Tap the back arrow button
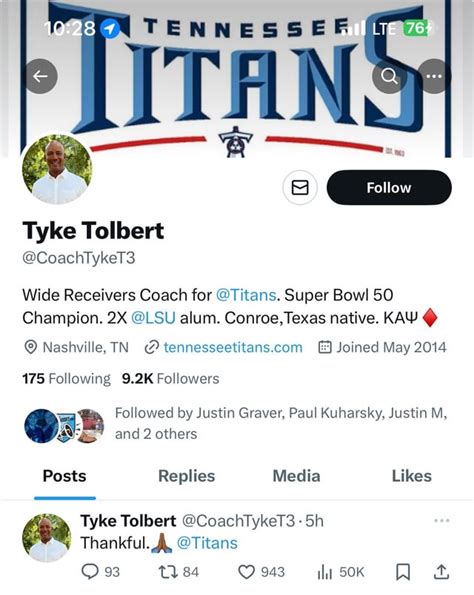This screenshot has width=474, height=595. coord(41,76)
